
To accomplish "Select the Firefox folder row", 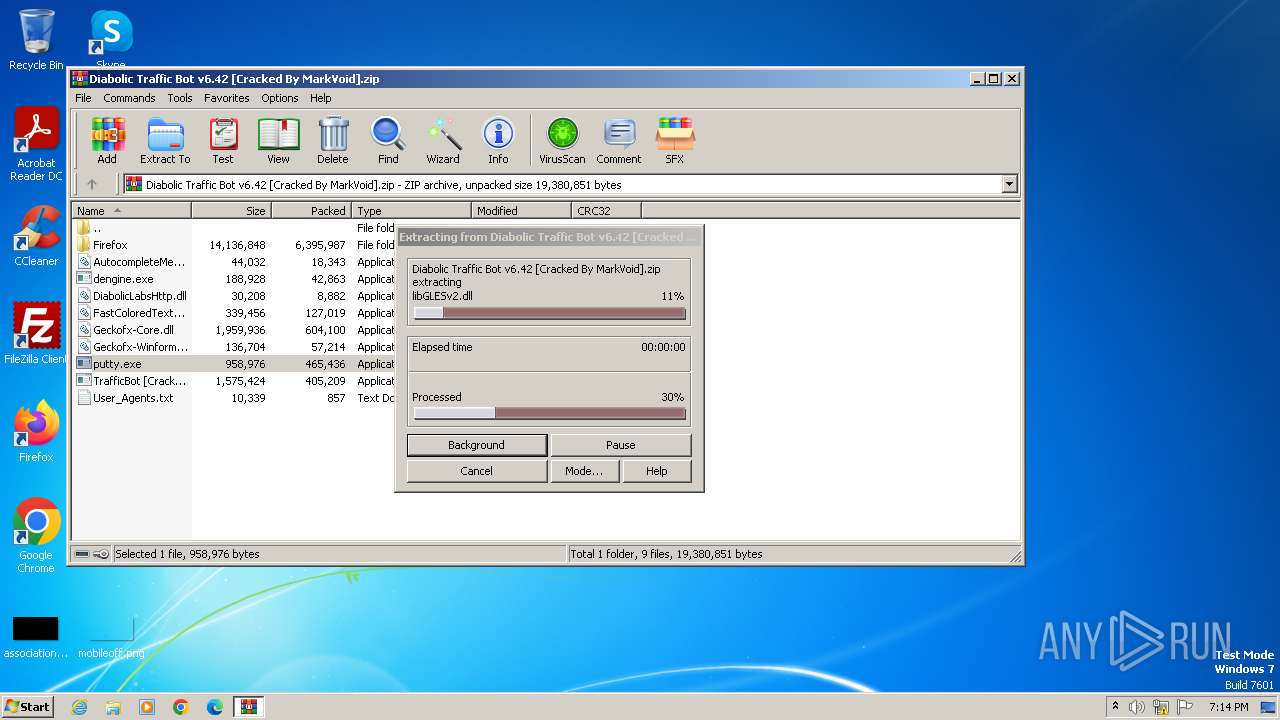I will pos(235,245).
